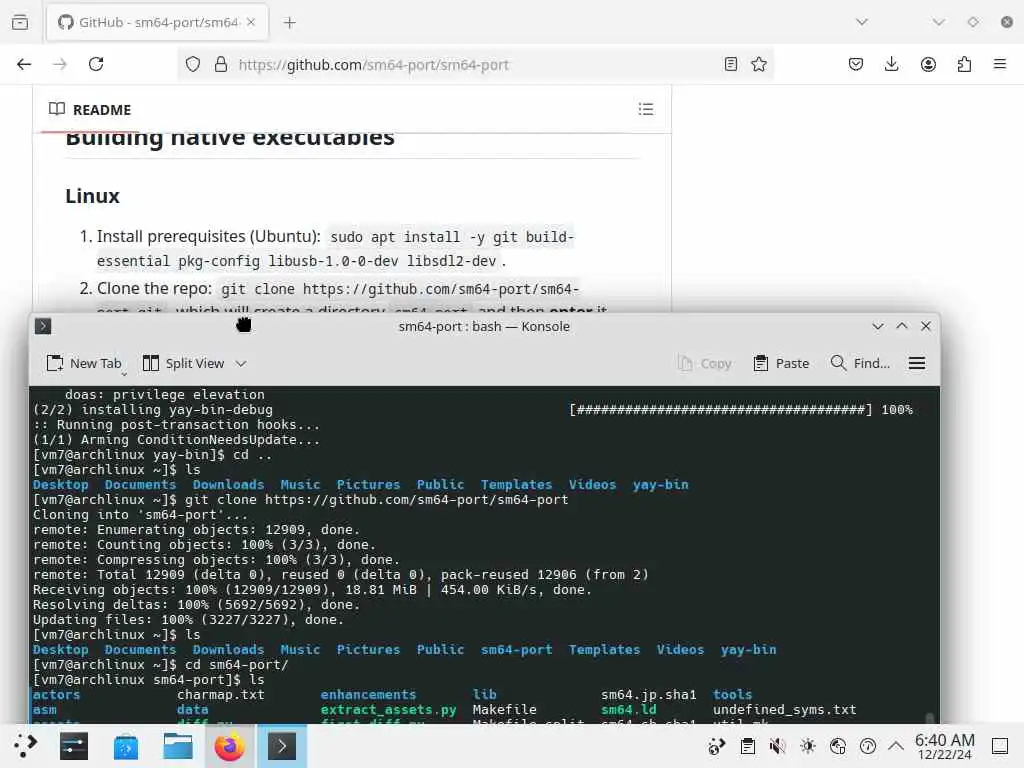Click undefined_syms.txt in terminal listing

click(x=784, y=709)
